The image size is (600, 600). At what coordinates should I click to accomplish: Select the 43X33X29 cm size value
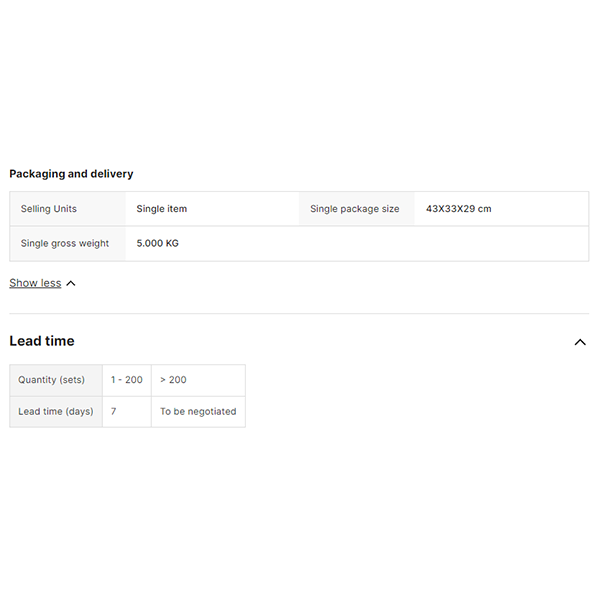(x=459, y=209)
